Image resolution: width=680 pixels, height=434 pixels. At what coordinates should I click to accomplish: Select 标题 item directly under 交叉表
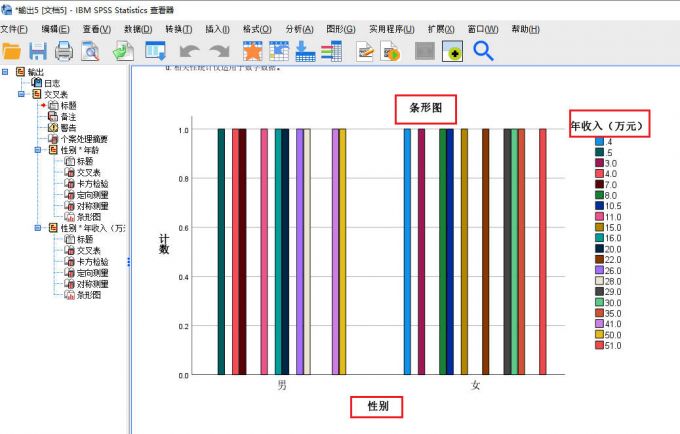click(x=68, y=105)
